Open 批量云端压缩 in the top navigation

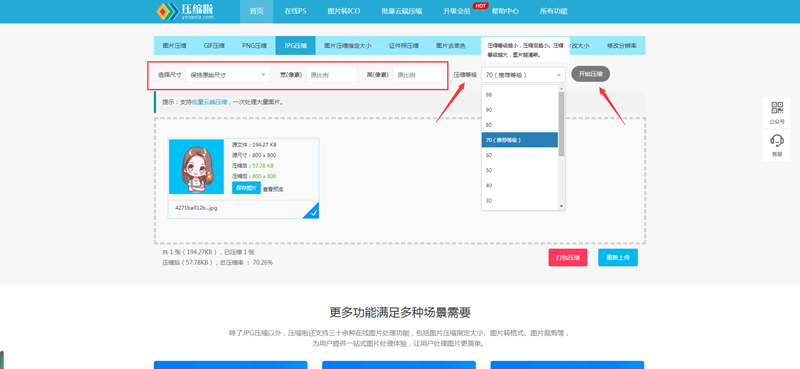(x=402, y=11)
